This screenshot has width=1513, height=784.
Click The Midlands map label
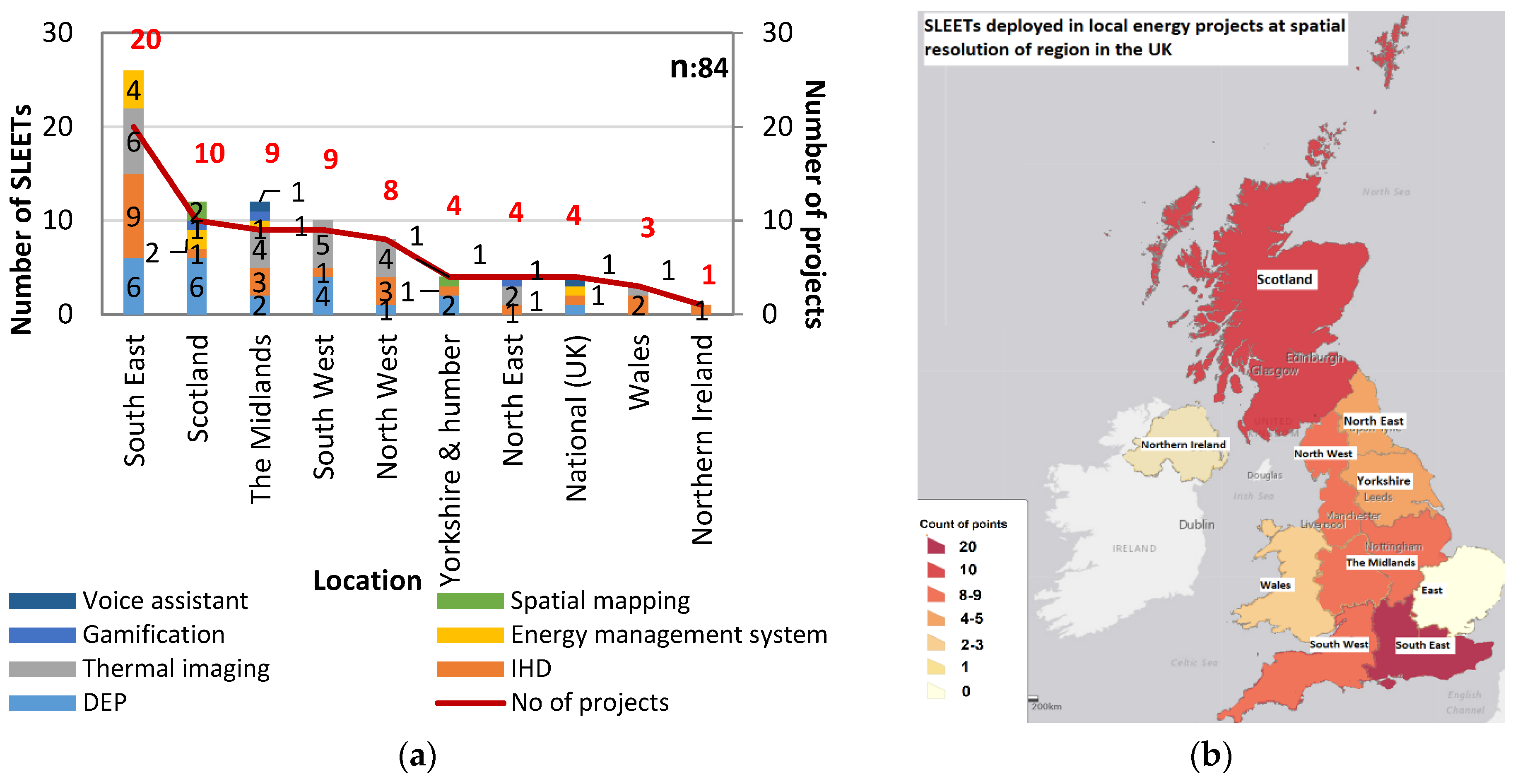pyautogui.click(x=1380, y=563)
